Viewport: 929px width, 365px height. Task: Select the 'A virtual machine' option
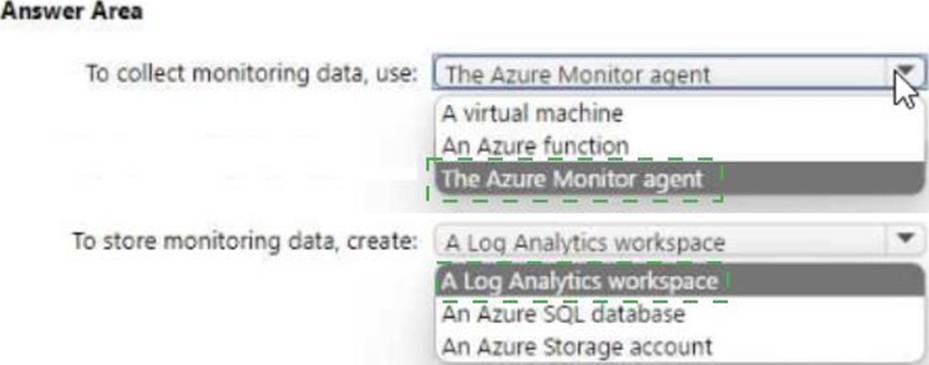(x=532, y=113)
